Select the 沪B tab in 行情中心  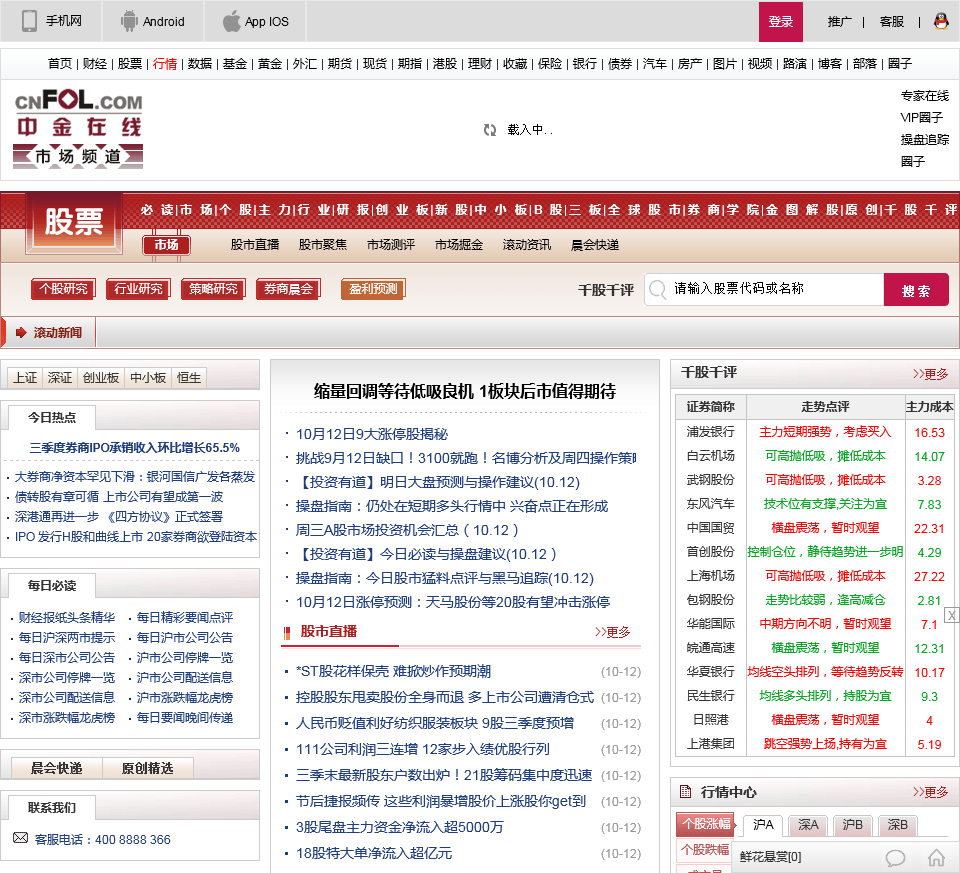click(853, 825)
